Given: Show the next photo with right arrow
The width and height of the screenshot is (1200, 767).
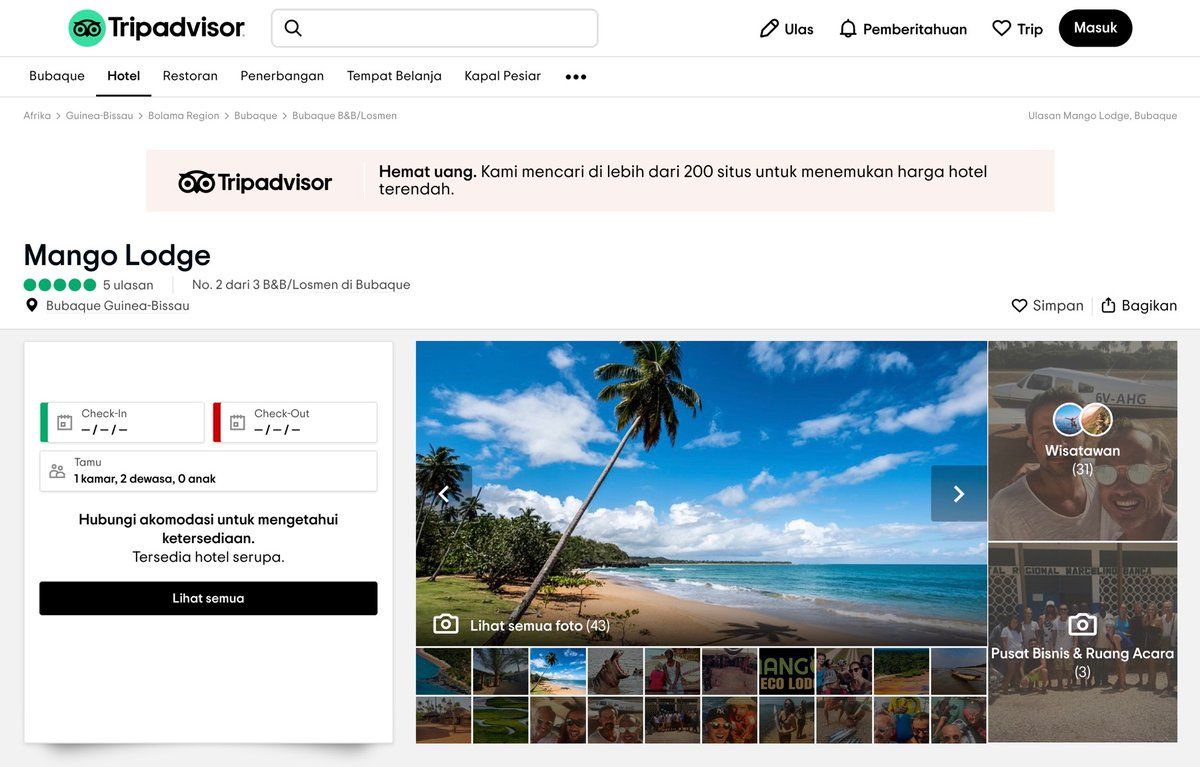Looking at the screenshot, I should (959, 494).
